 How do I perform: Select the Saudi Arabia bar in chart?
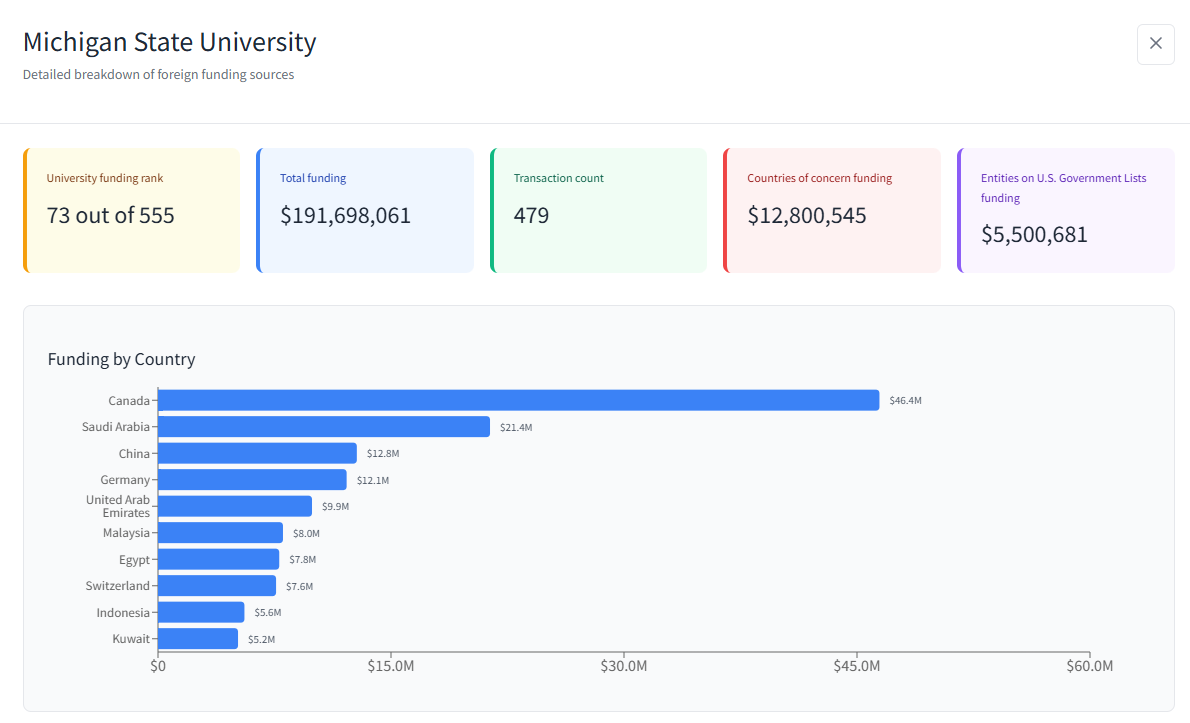tap(324, 427)
